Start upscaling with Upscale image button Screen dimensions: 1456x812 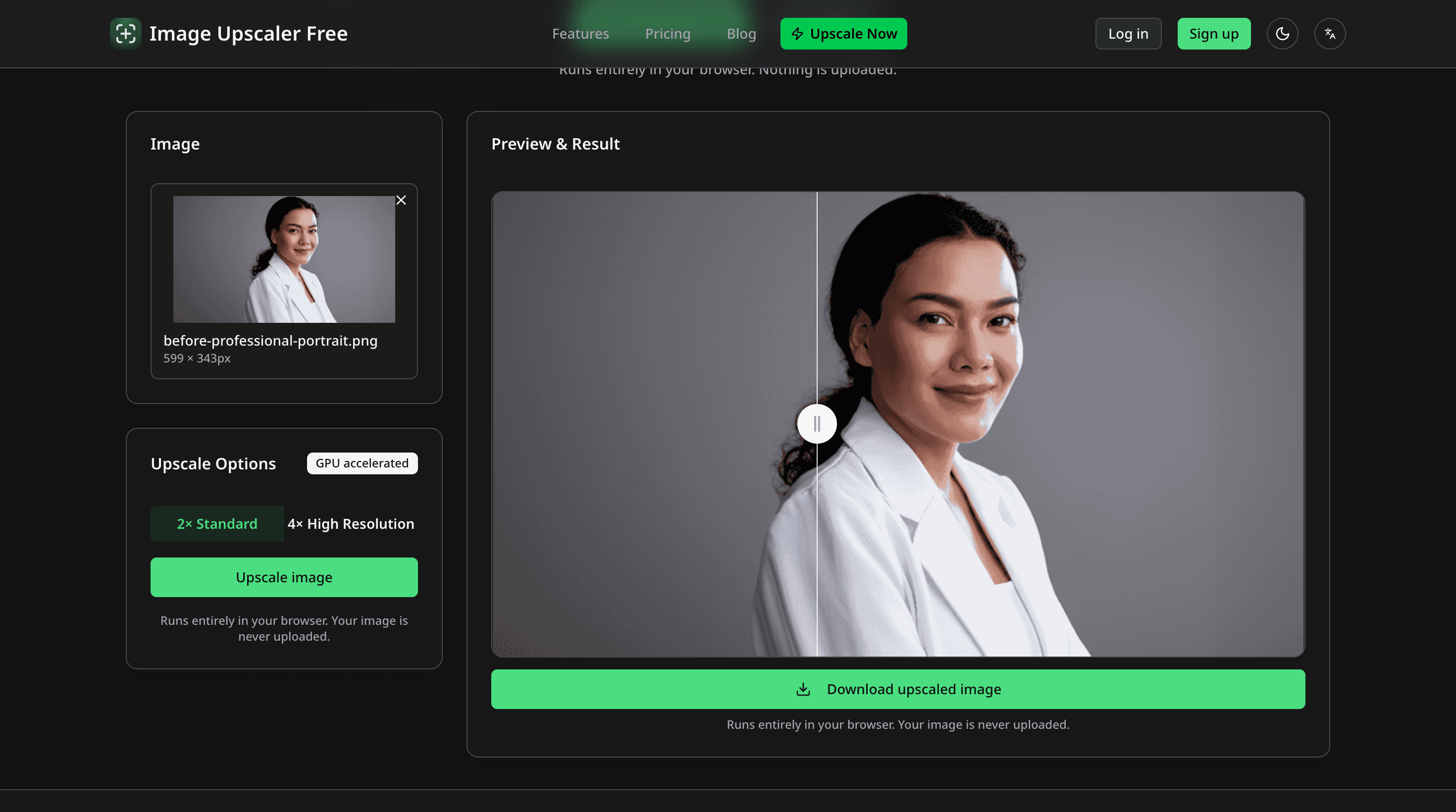[284, 577]
